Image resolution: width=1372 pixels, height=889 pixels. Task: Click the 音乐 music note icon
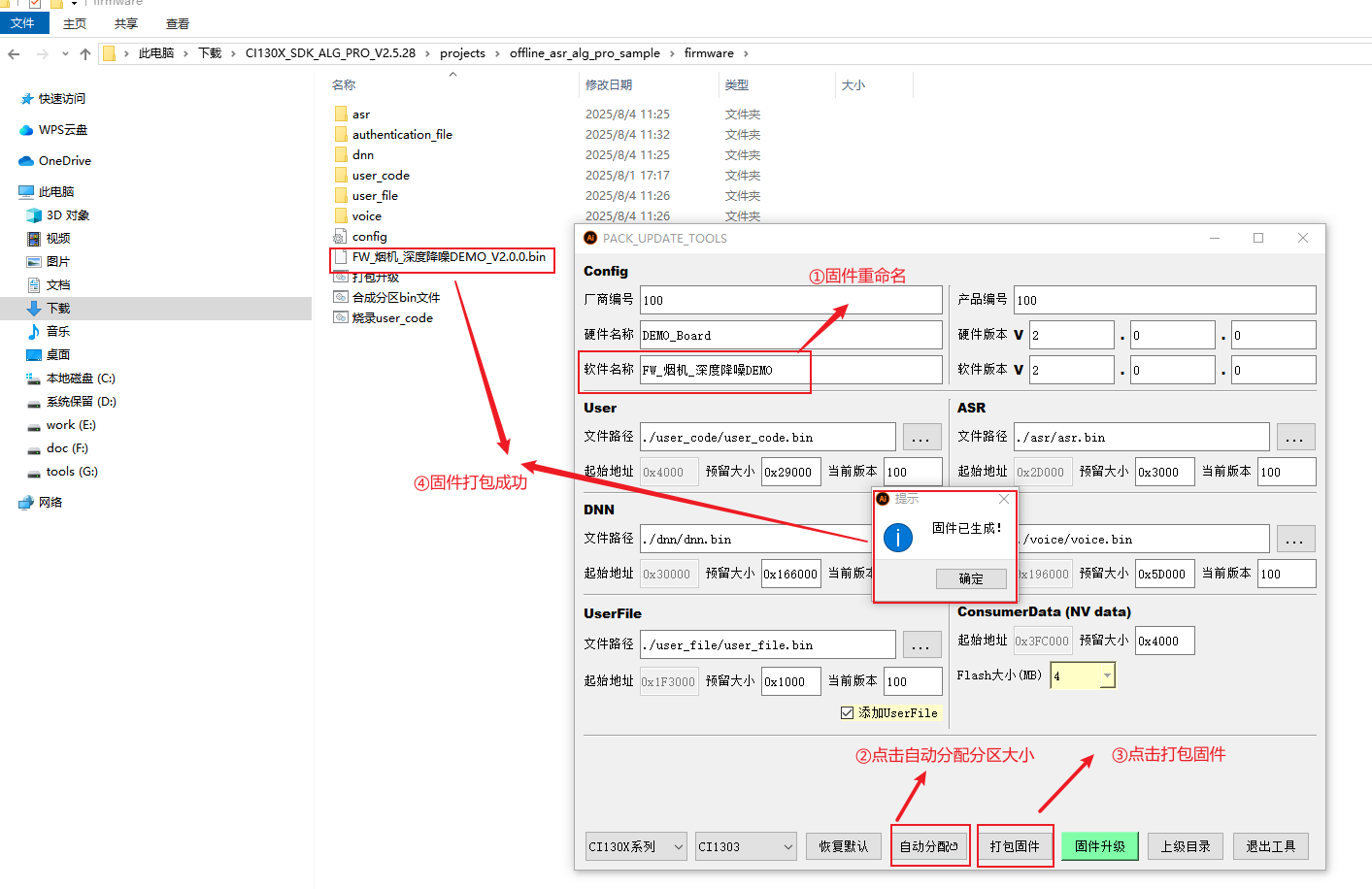coord(34,332)
